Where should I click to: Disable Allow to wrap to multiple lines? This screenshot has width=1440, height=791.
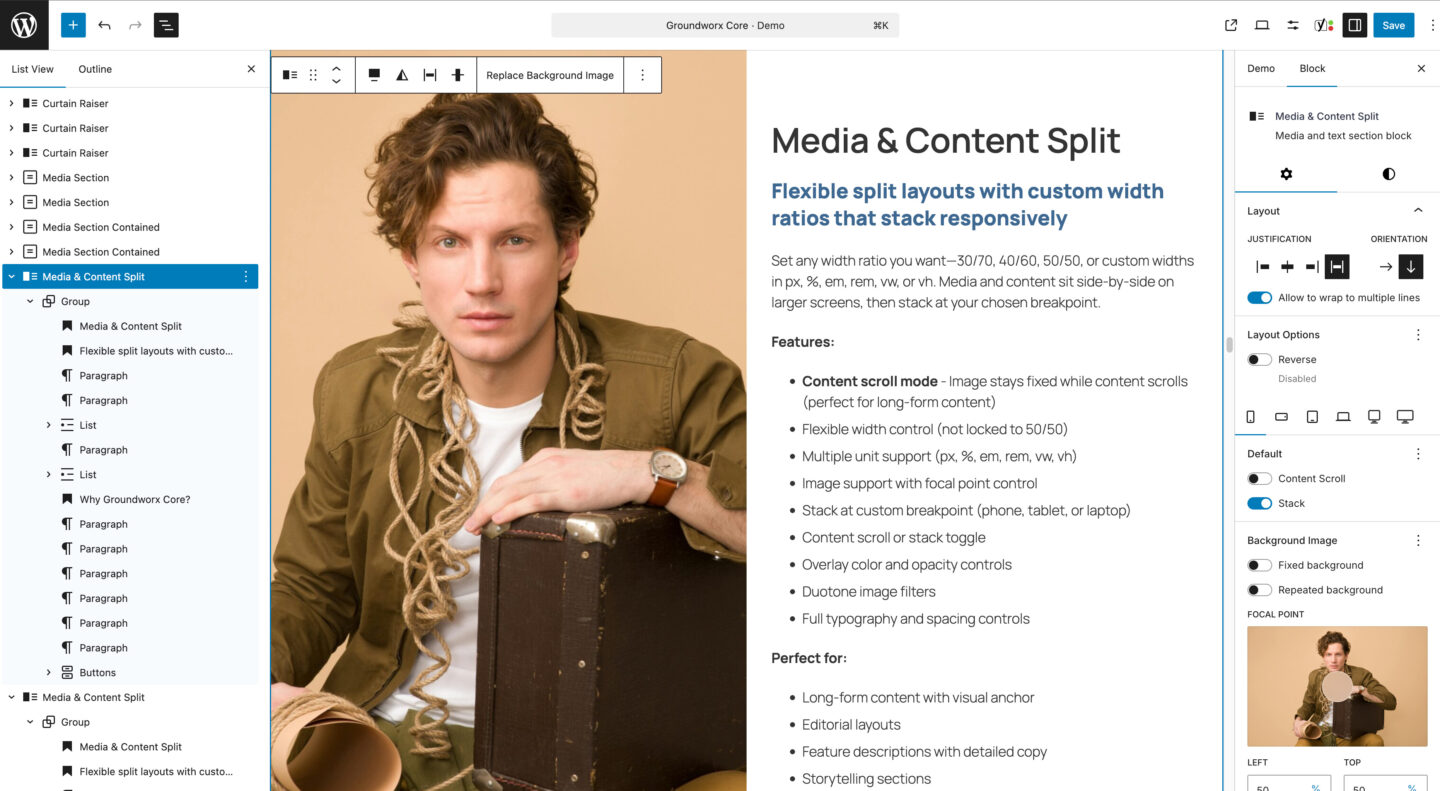click(1259, 297)
